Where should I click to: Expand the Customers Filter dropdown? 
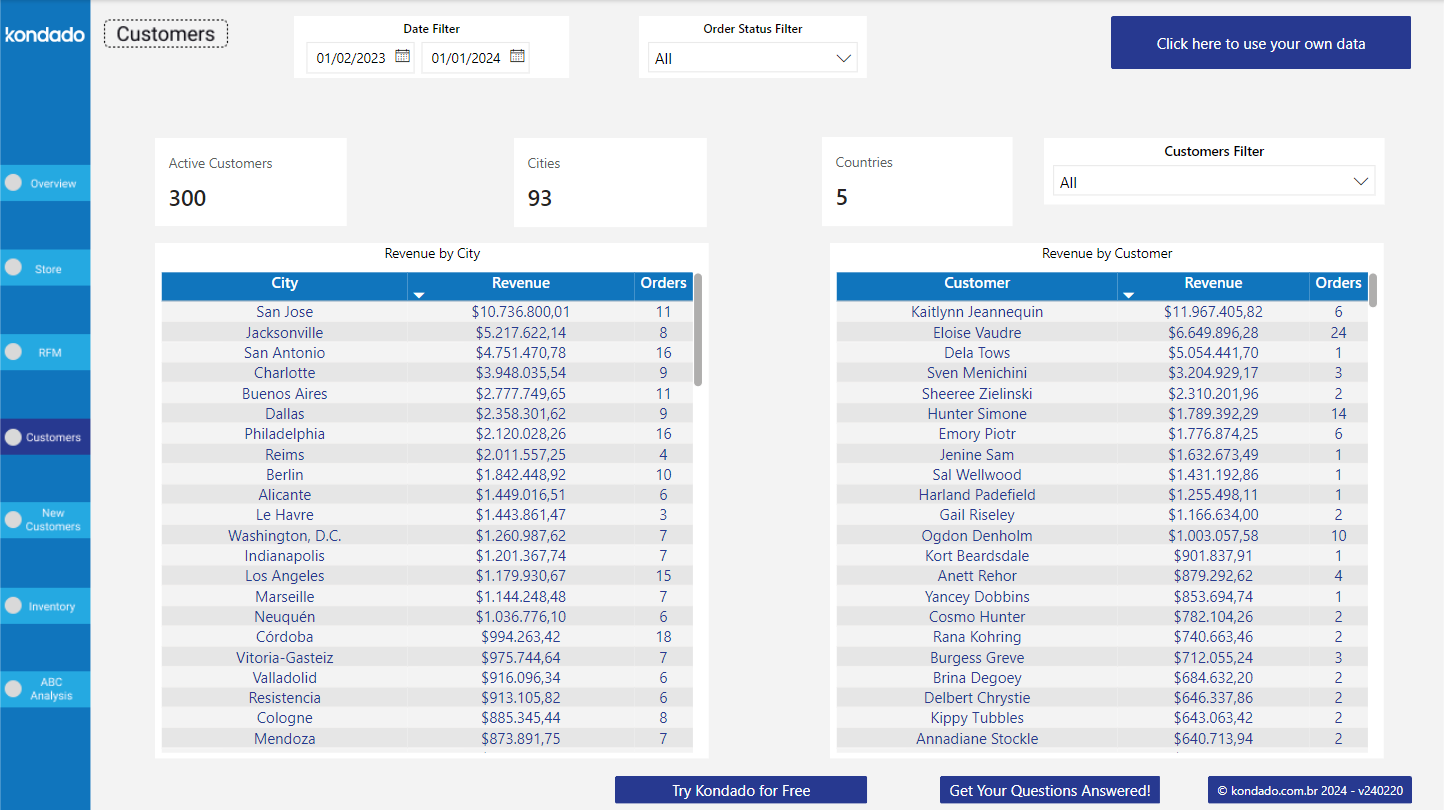pyautogui.click(x=1213, y=180)
